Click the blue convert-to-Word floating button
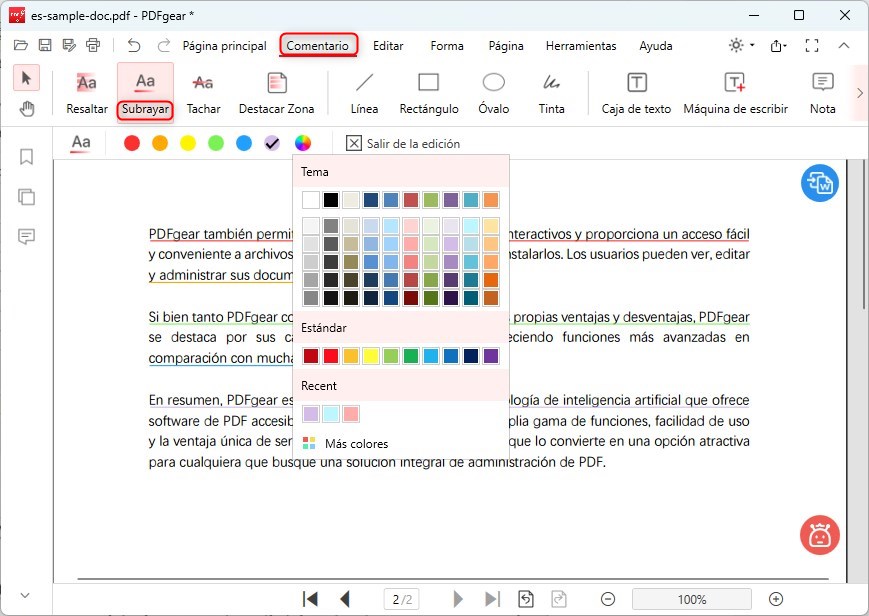 pyautogui.click(x=820, y=183)
